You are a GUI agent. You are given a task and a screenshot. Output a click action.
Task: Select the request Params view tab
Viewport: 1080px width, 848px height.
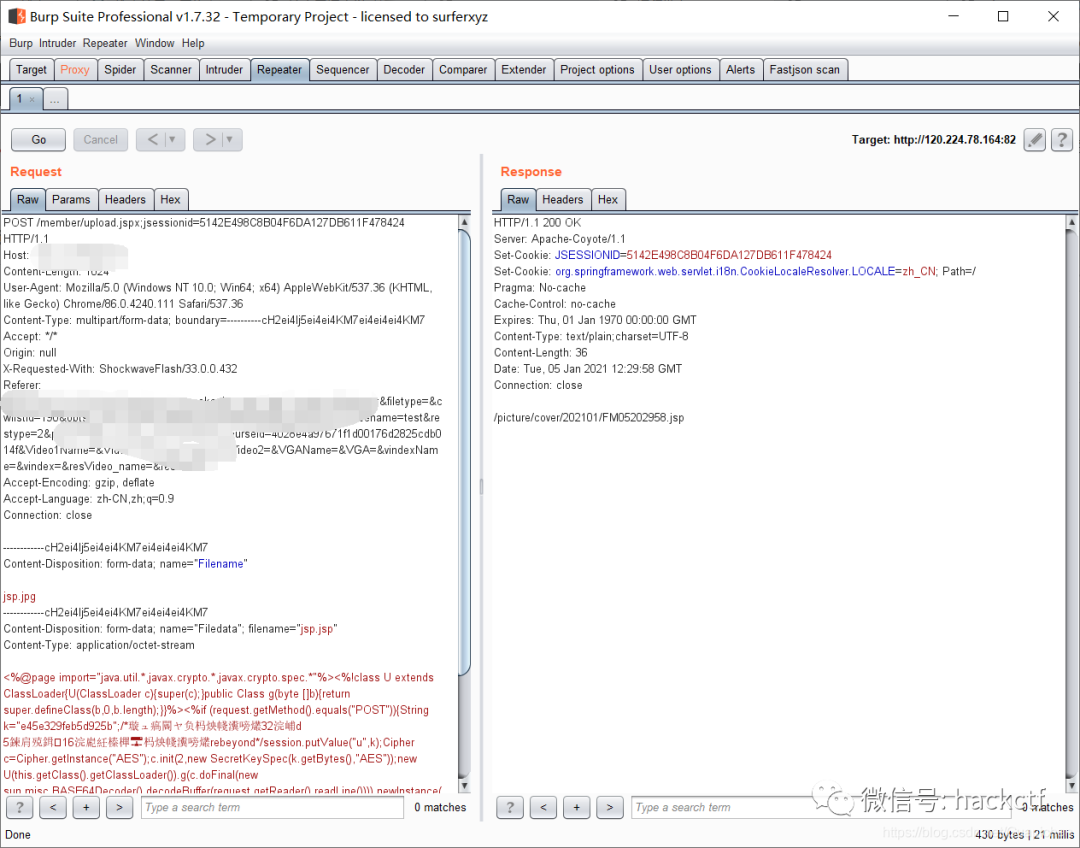click(71, 200)
